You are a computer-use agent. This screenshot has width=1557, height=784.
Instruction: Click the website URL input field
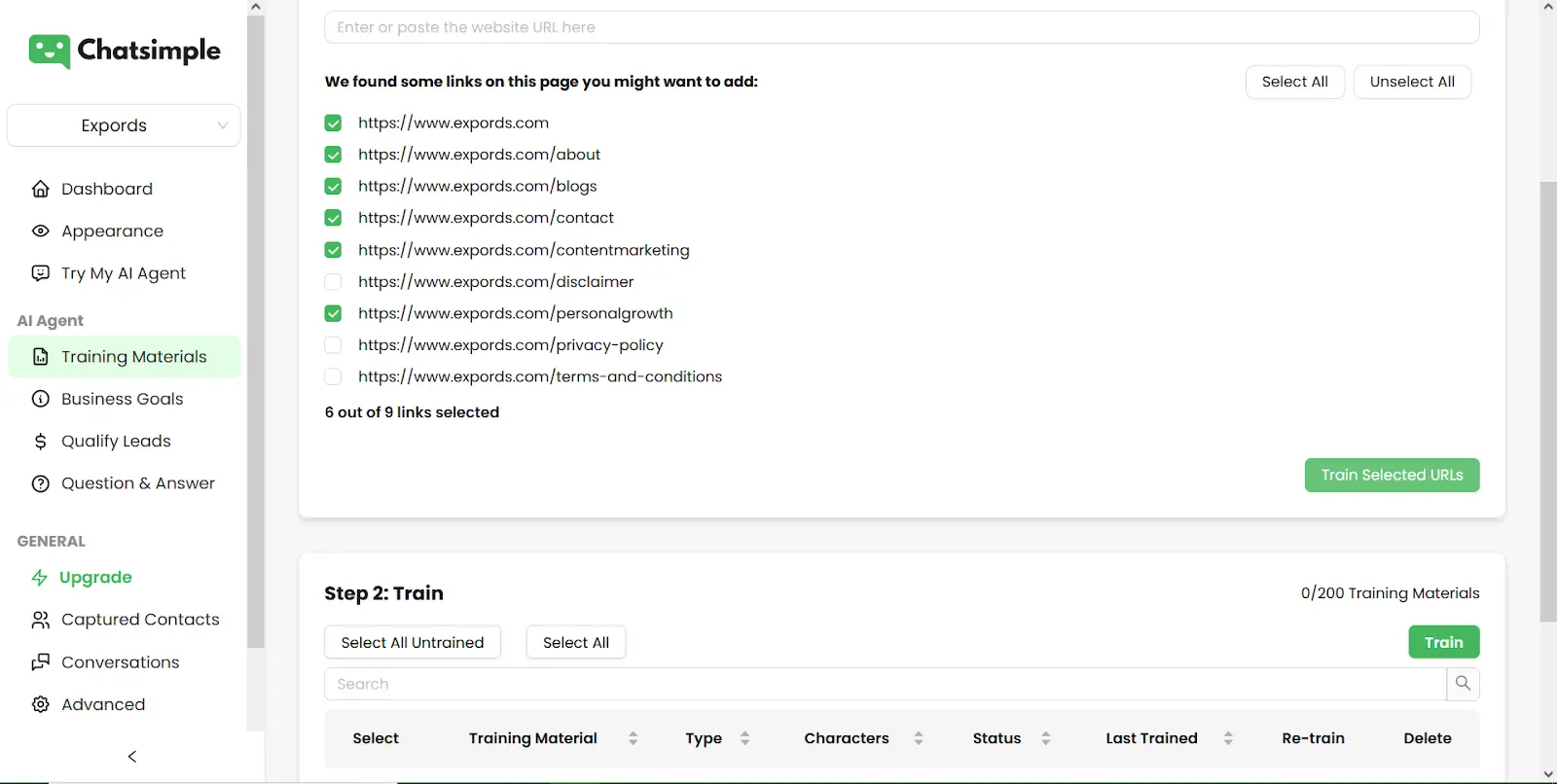[x=901, y=27]
